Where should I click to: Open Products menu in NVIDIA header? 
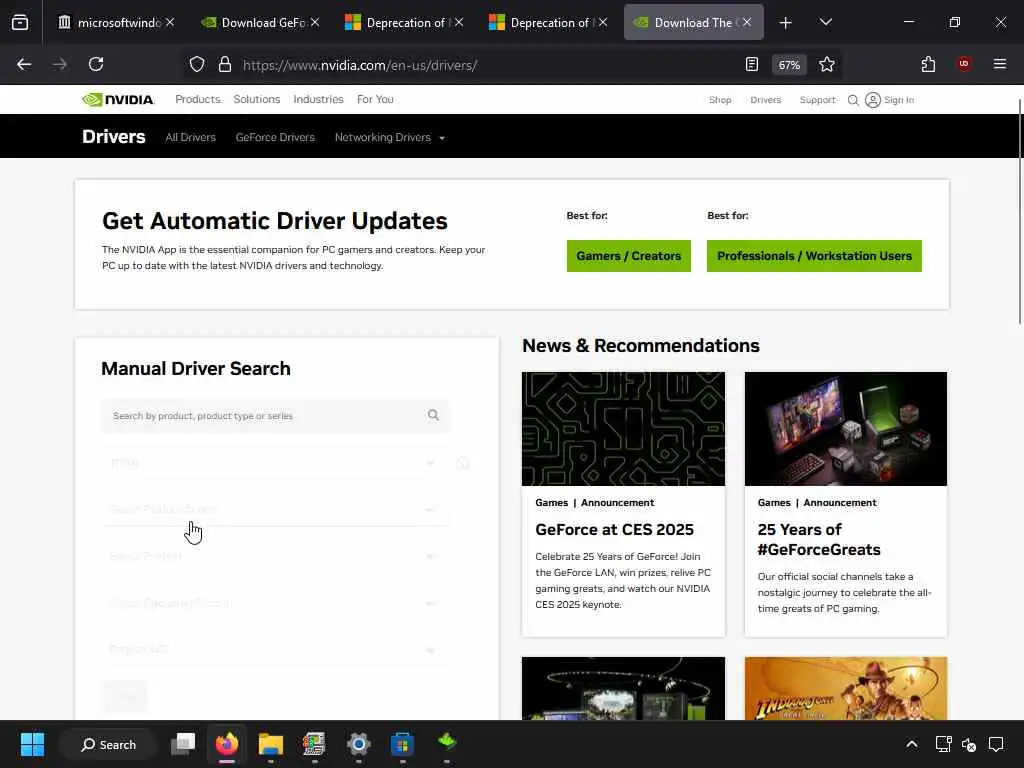click(x=198, y=99)
